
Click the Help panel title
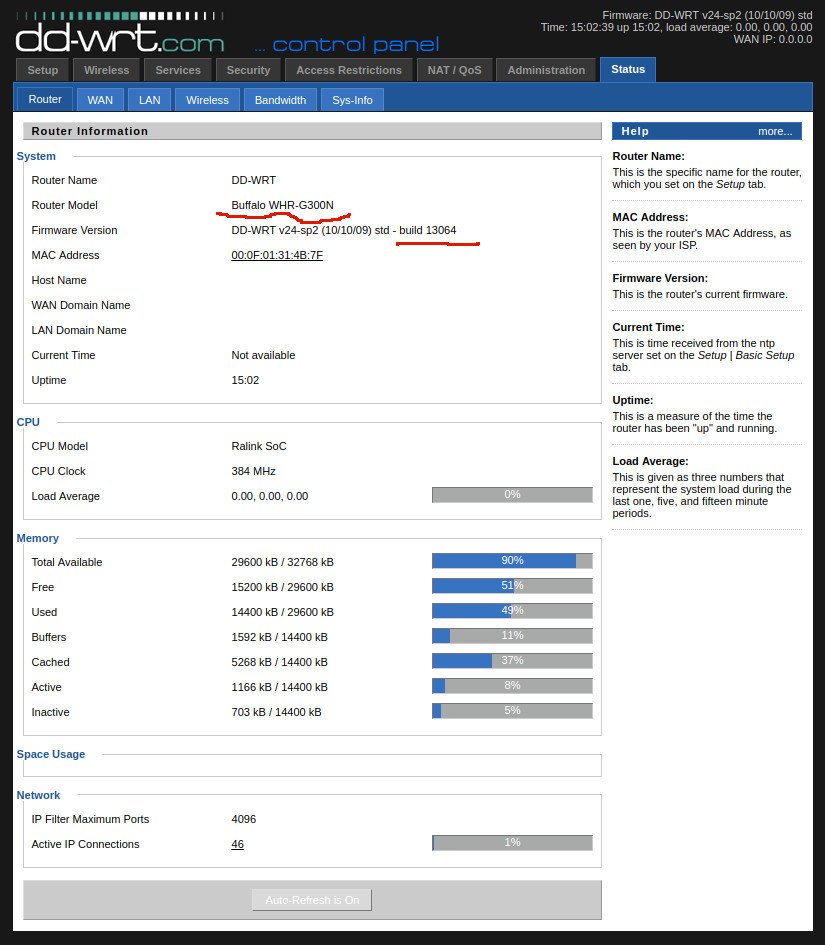635,131
